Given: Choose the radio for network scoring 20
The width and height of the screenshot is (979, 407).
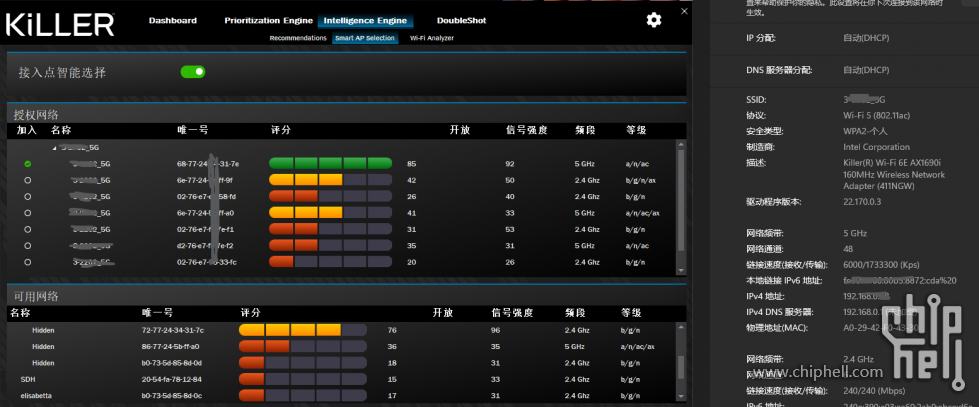Looking at the screenshot, I should pyautogui.click(x=27, y=262).
